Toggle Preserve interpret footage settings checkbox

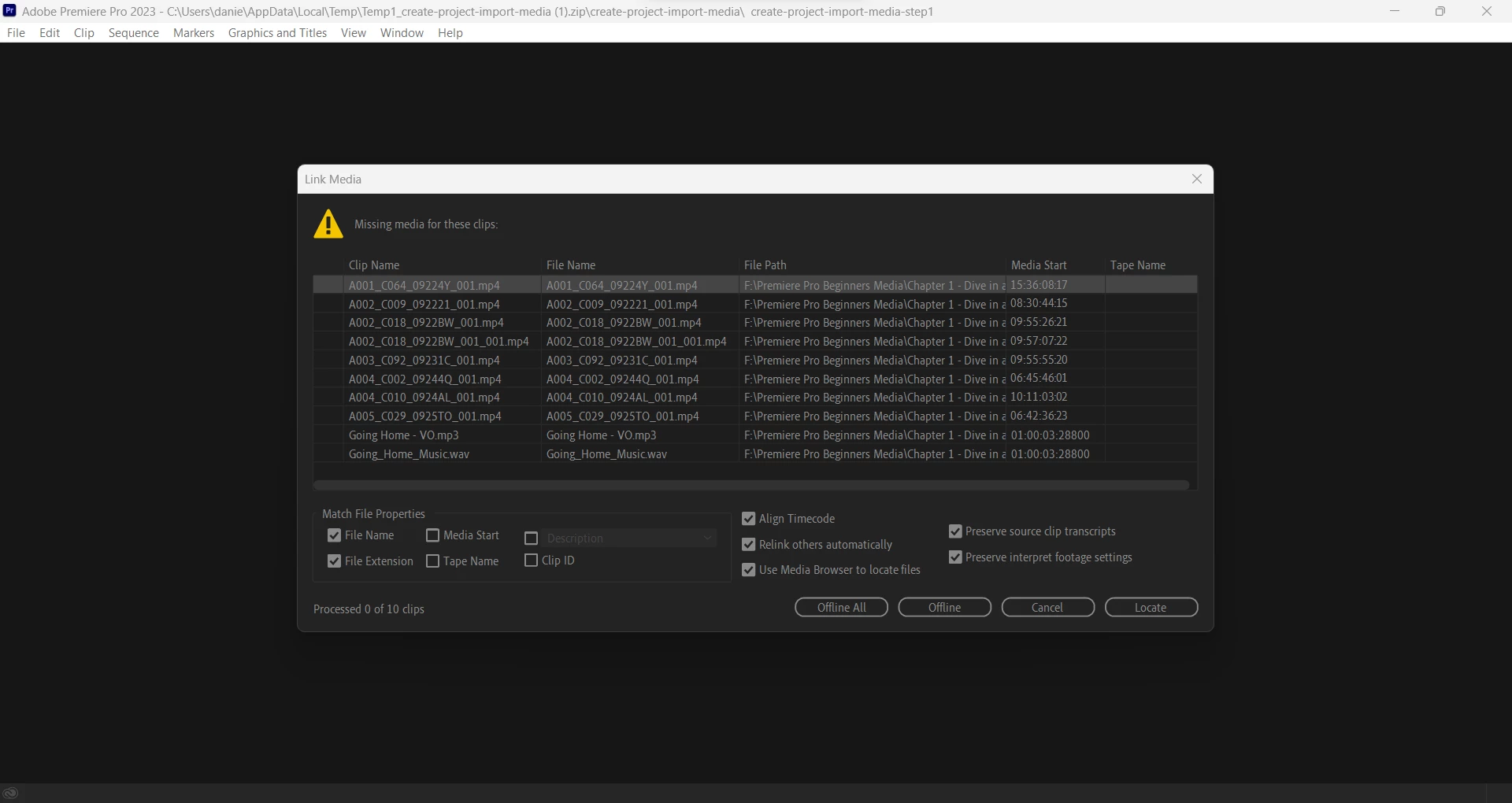tap(955, 557)
